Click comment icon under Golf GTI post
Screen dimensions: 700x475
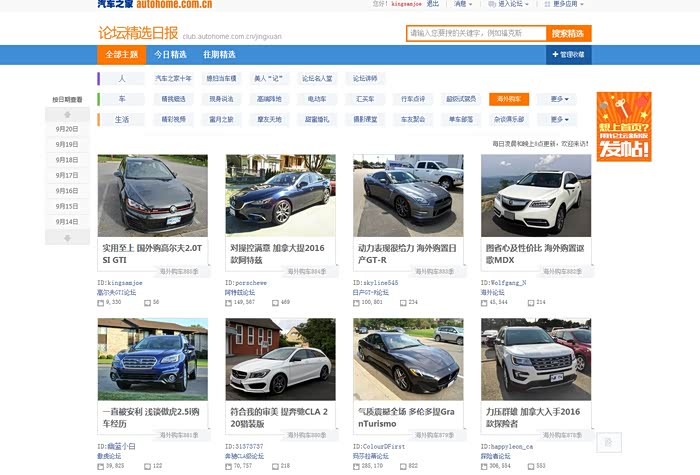click(x=147, y=301)
